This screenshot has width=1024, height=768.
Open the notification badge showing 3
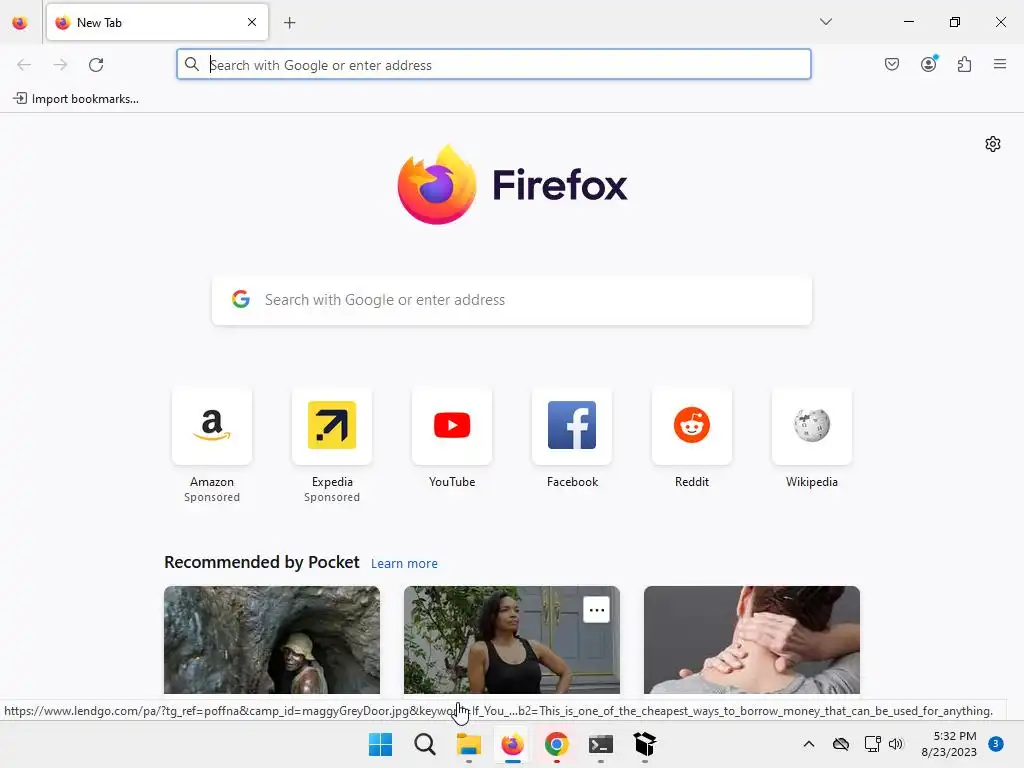pos(996,743)
